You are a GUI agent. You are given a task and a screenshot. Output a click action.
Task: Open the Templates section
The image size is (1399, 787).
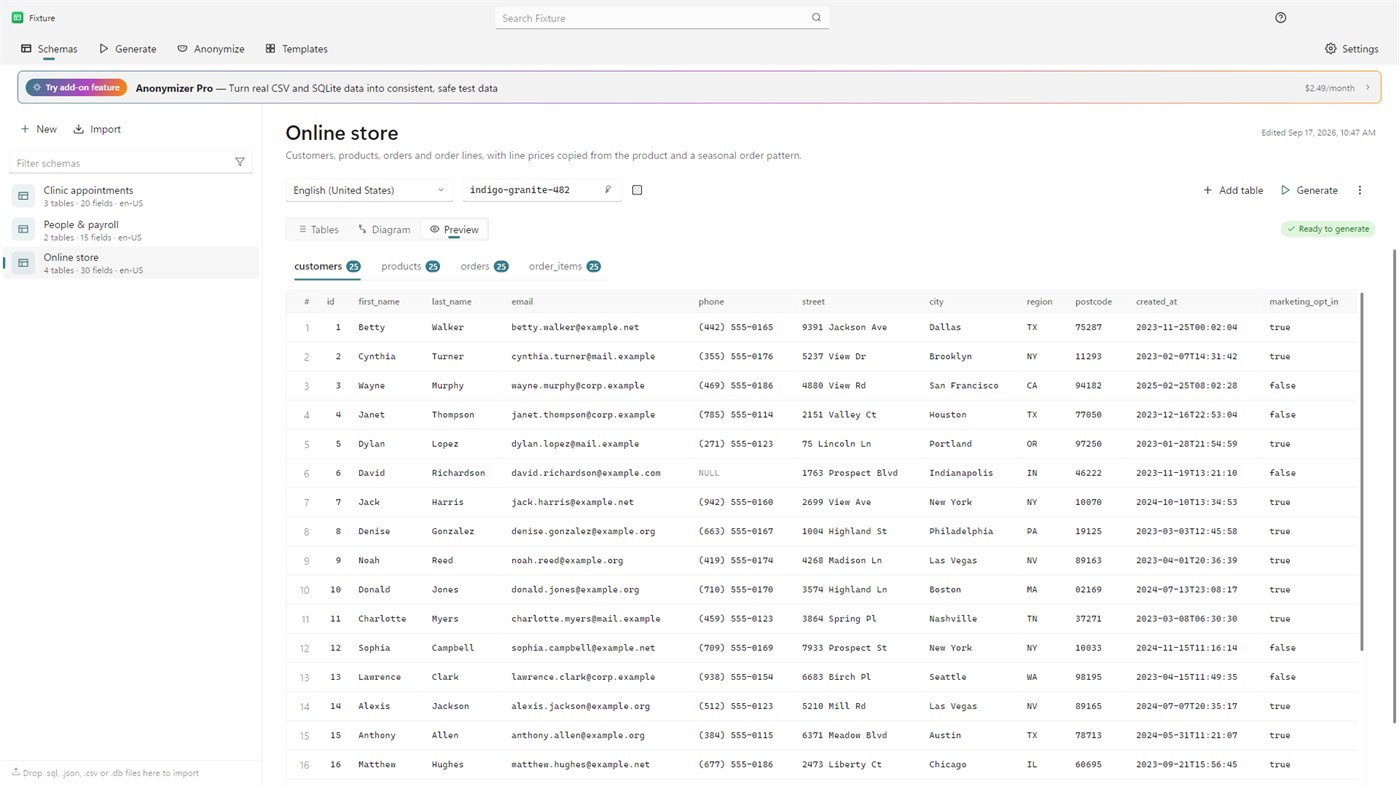click(296, 49)
